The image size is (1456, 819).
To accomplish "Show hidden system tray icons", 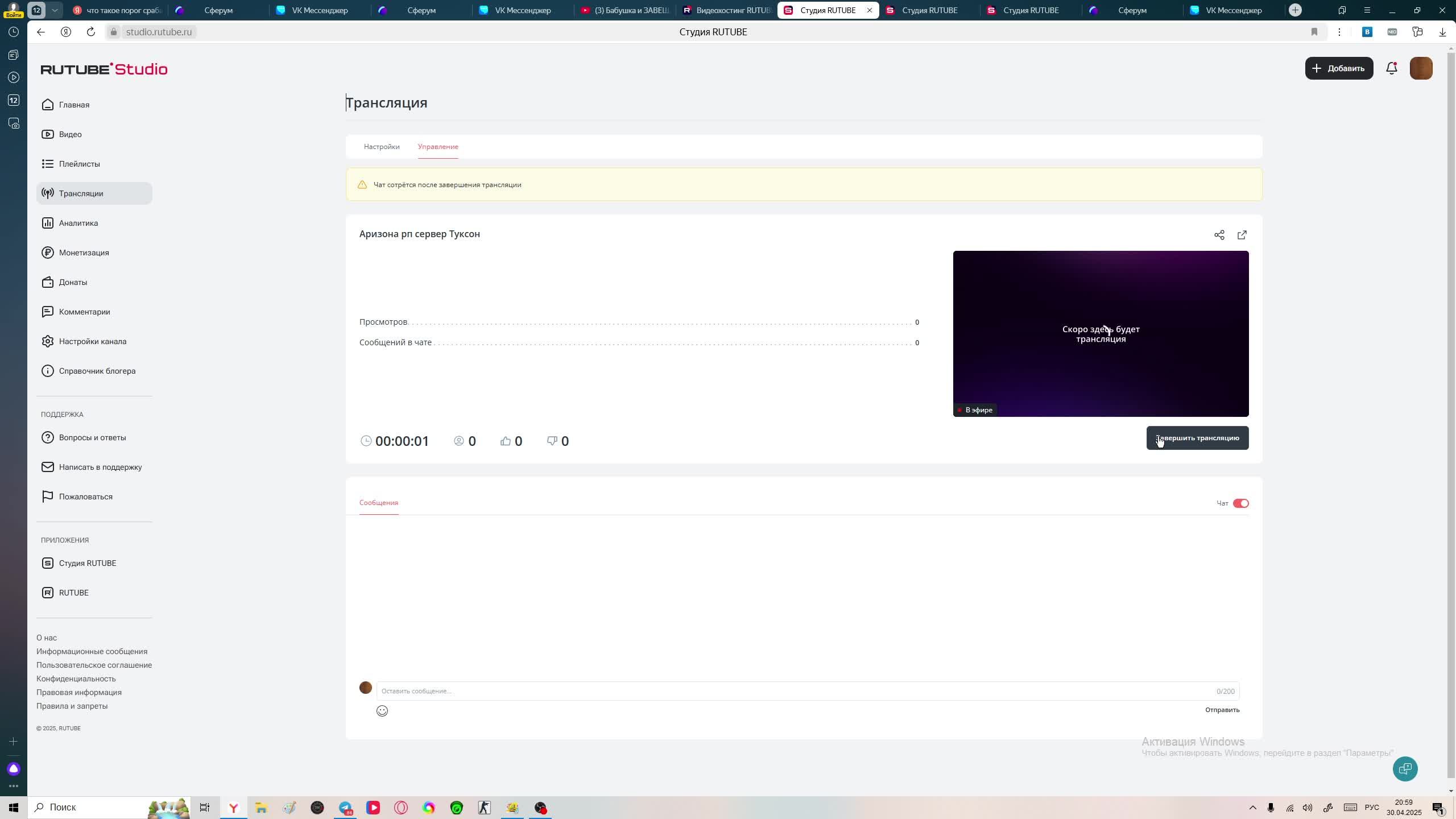I will pyautogui.click(x=1252, y=808).
